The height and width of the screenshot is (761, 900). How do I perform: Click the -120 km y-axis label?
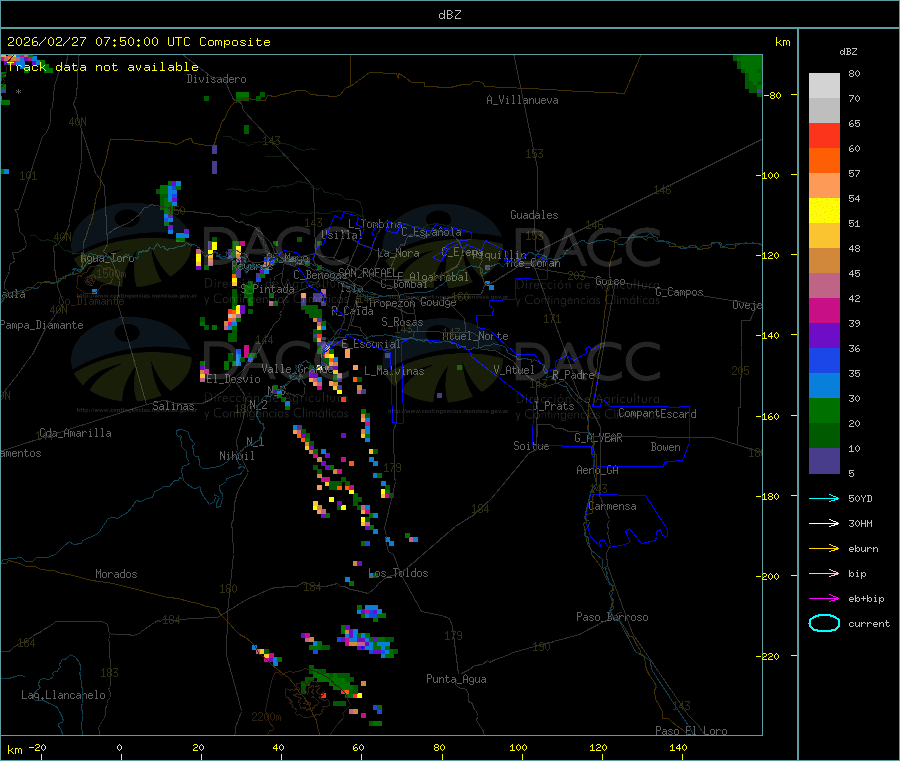[767, 255]
